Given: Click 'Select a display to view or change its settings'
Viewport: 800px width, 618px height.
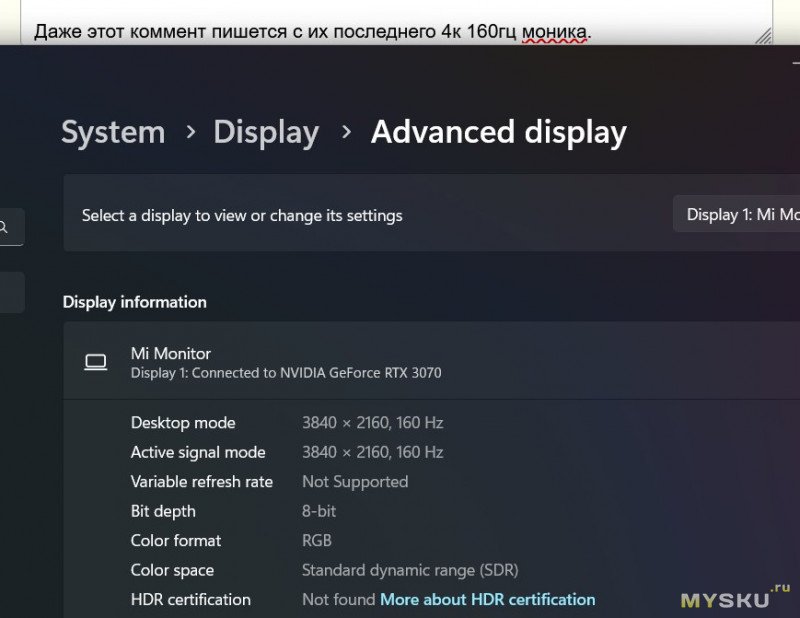Looking at the screenshot, I should pyautogui.click(x=242, y=215).
